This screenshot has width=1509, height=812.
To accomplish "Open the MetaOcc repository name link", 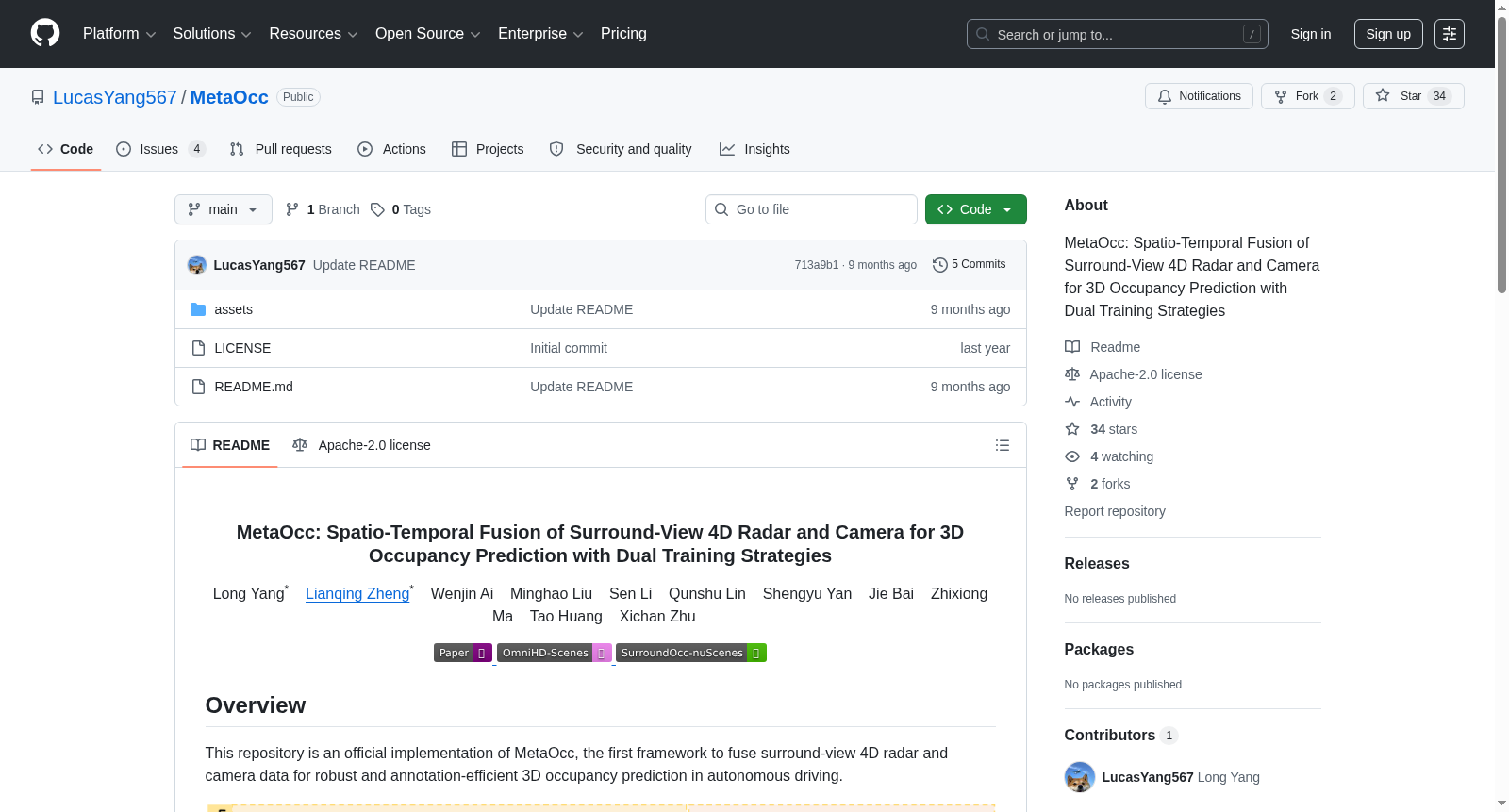I will (x=229, y=97).
